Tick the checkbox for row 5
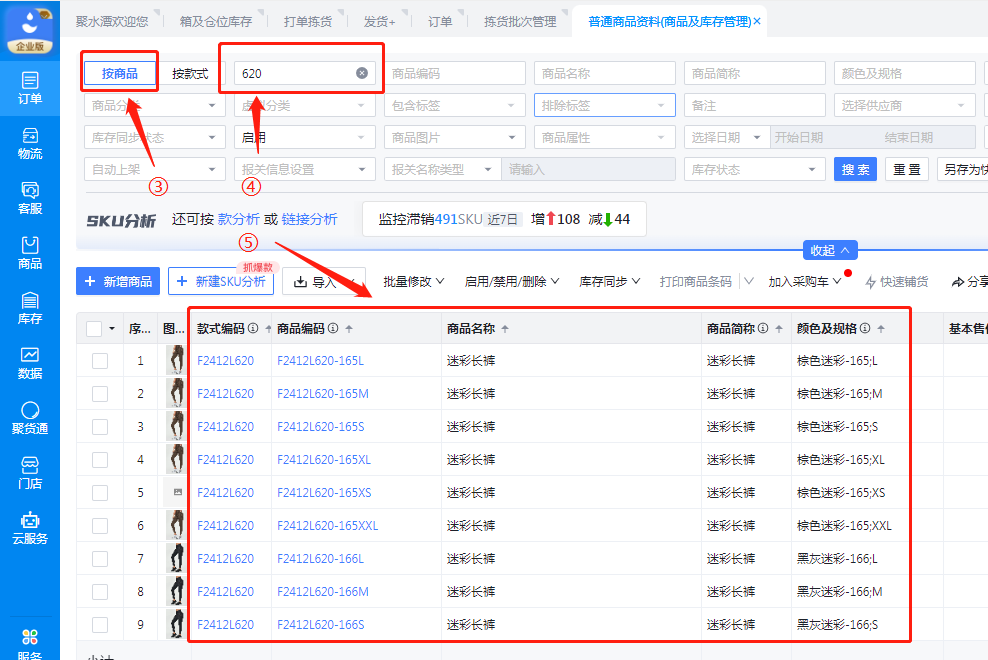The height and width of the screenshot is (660, 988). [x=100, y=493]
